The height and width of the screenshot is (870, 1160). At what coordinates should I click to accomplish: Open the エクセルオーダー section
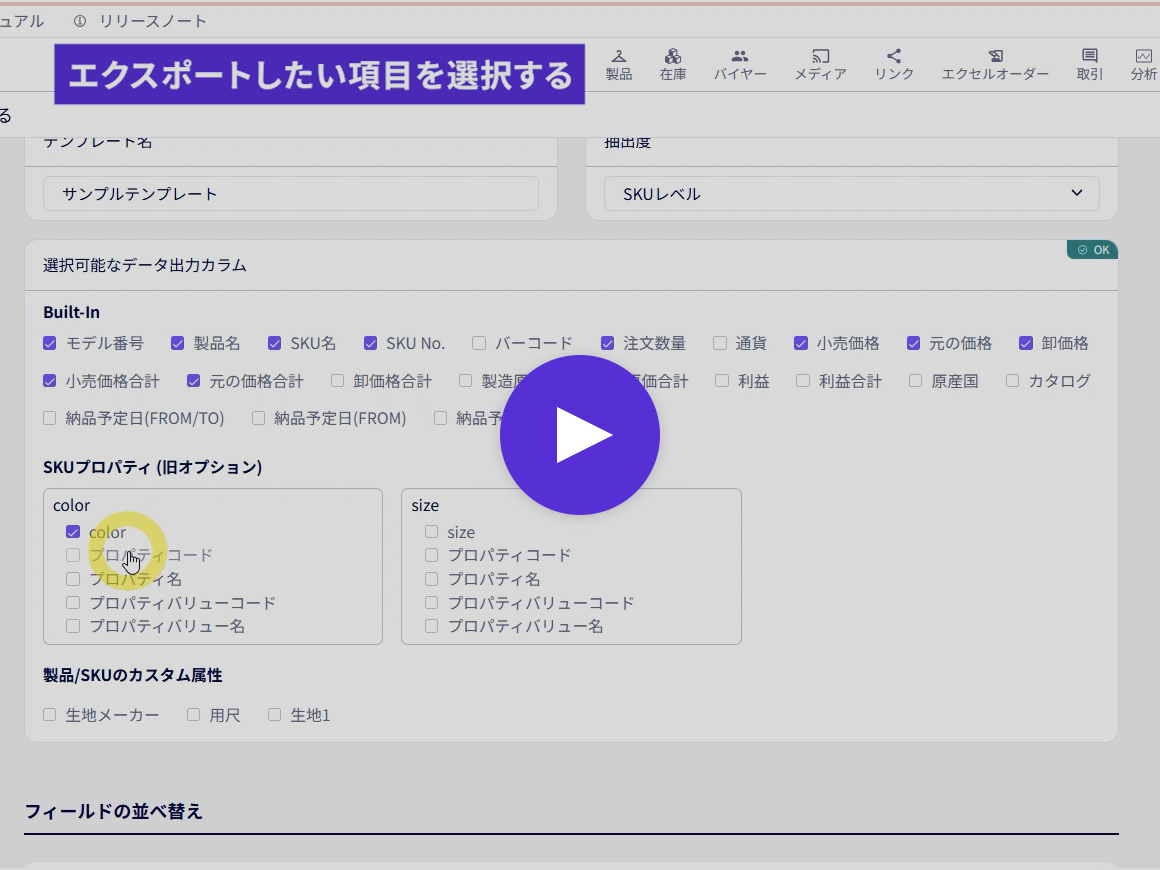coord(995,65)
